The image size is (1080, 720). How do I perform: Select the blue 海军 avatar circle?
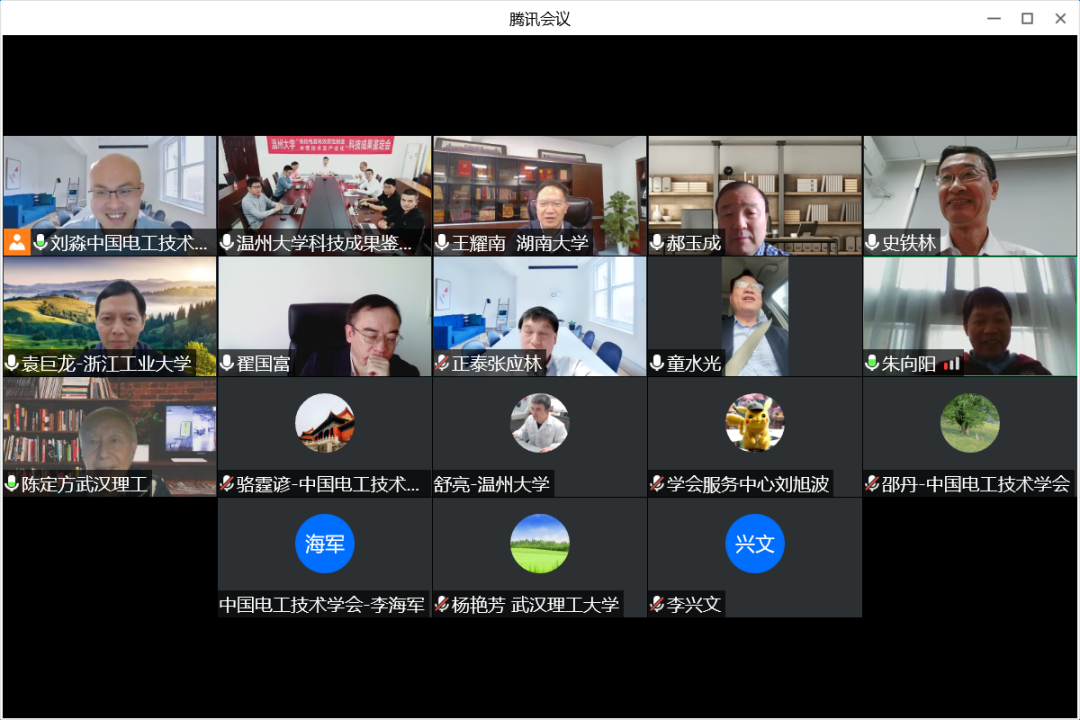click(325, 544)
